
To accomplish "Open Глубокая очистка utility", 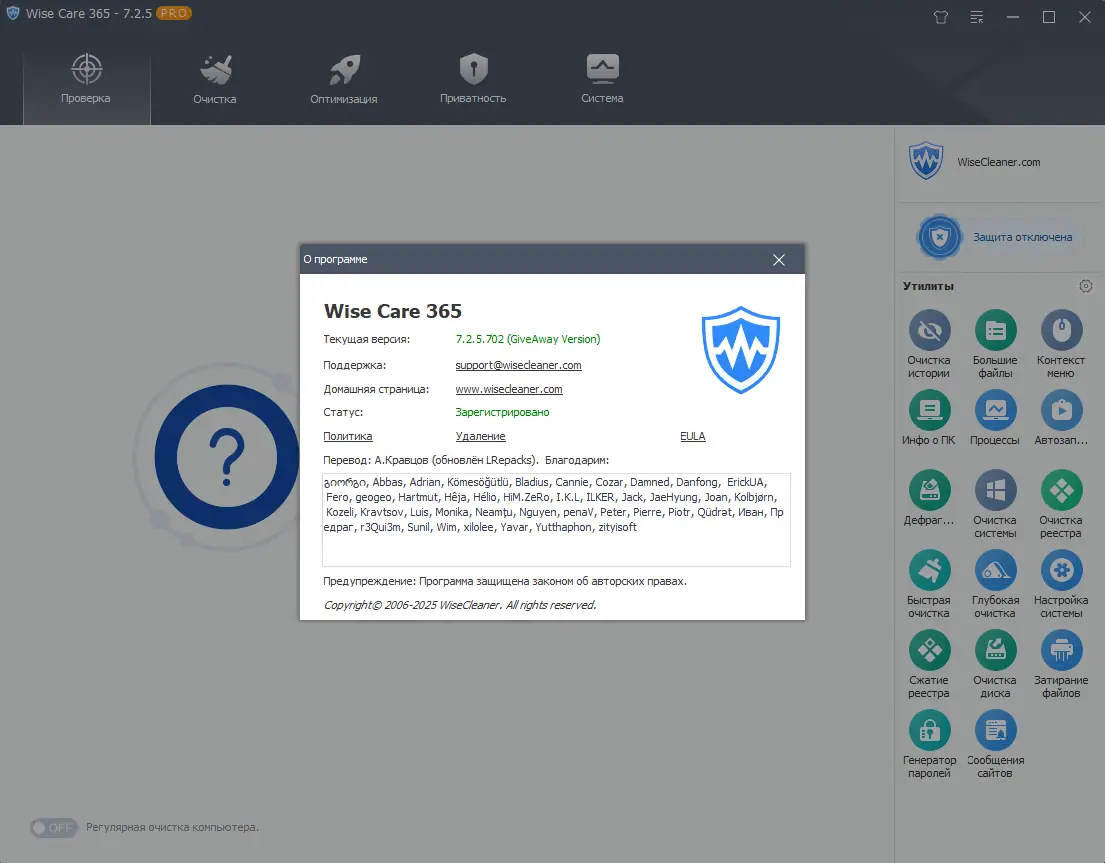I will tap(995, 584).
